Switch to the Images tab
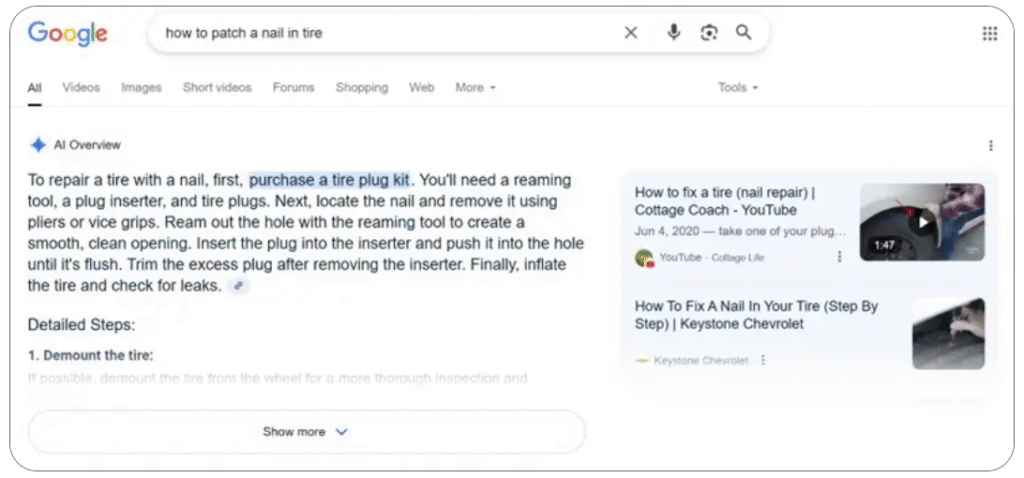This screenshot has height=478, width=1024. point(141,88)
